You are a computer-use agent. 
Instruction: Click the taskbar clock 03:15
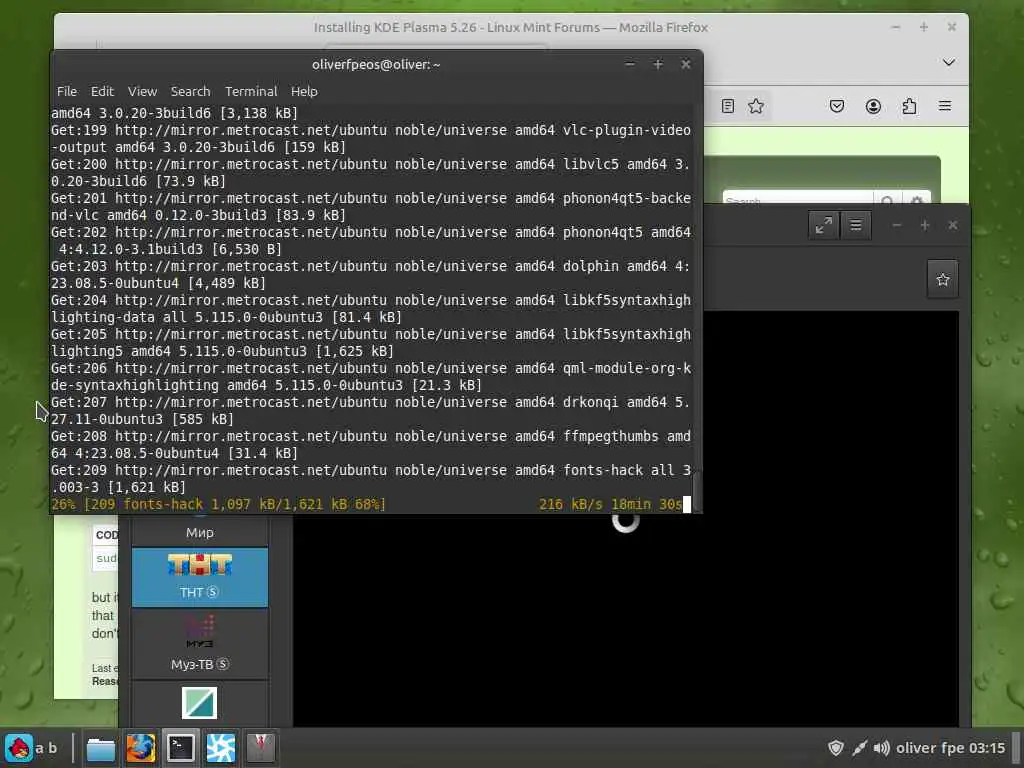point(986,748)
